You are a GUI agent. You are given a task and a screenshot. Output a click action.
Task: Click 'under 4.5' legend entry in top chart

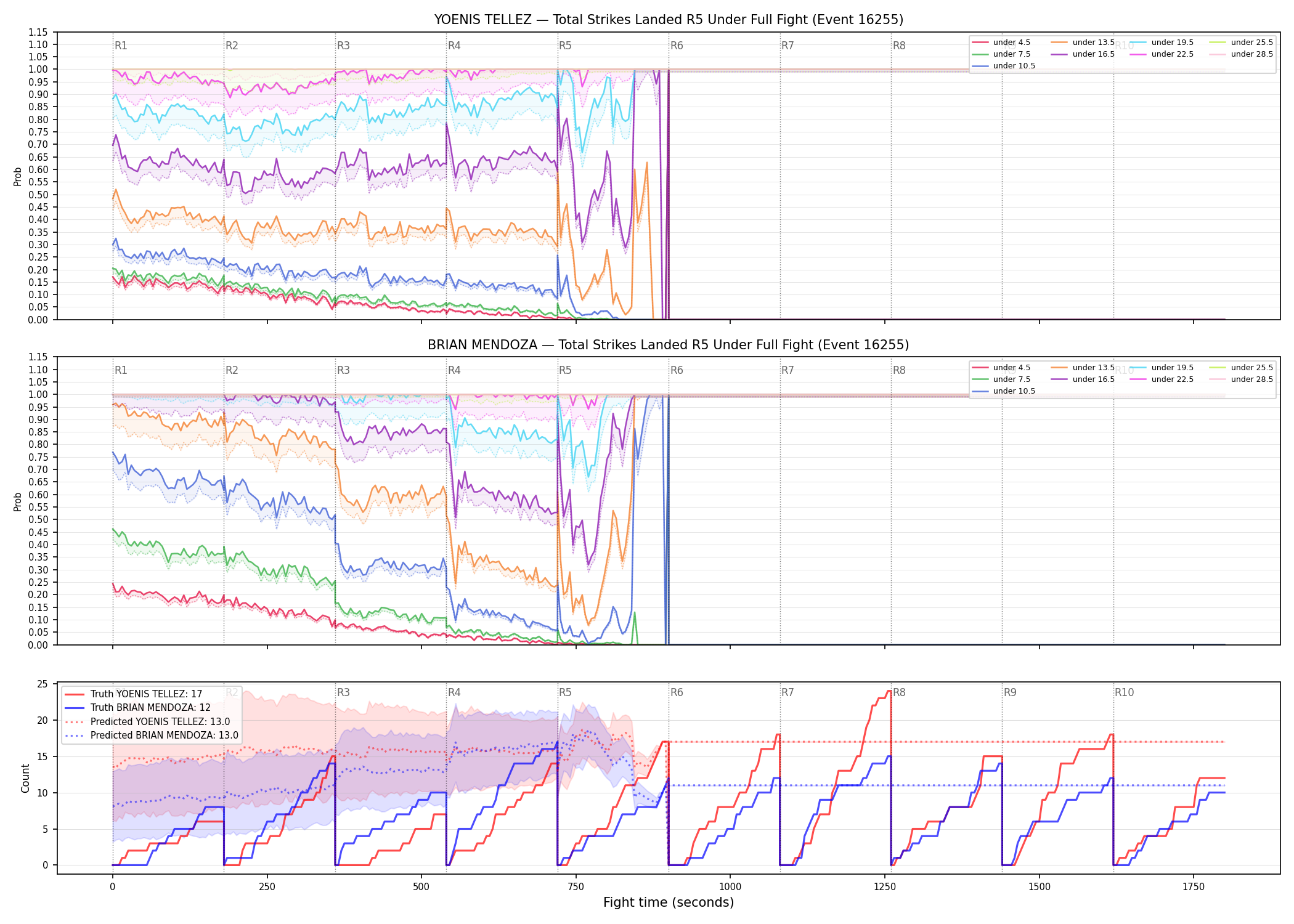click(1001, 43)
